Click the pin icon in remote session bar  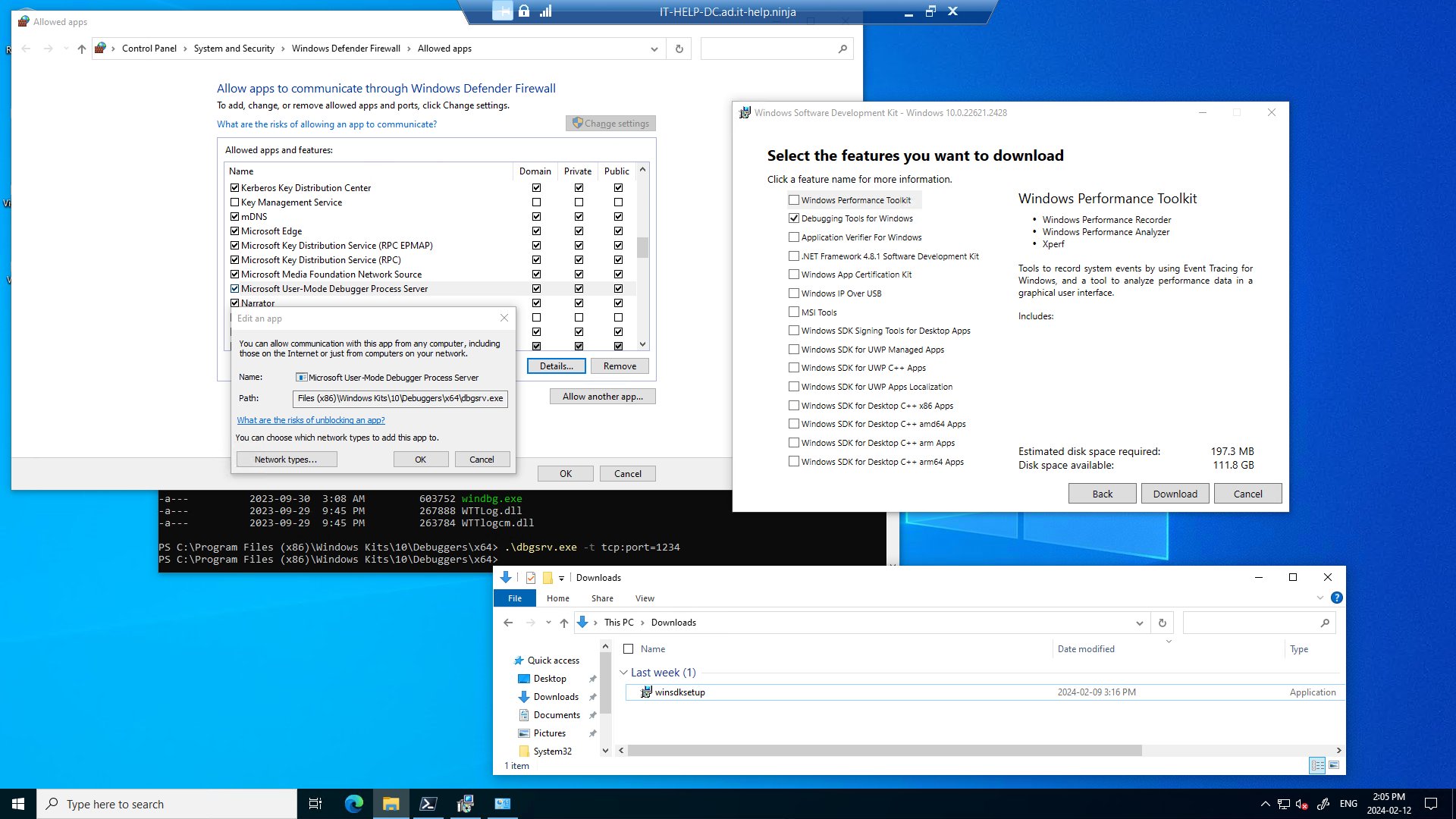point(502,11)
